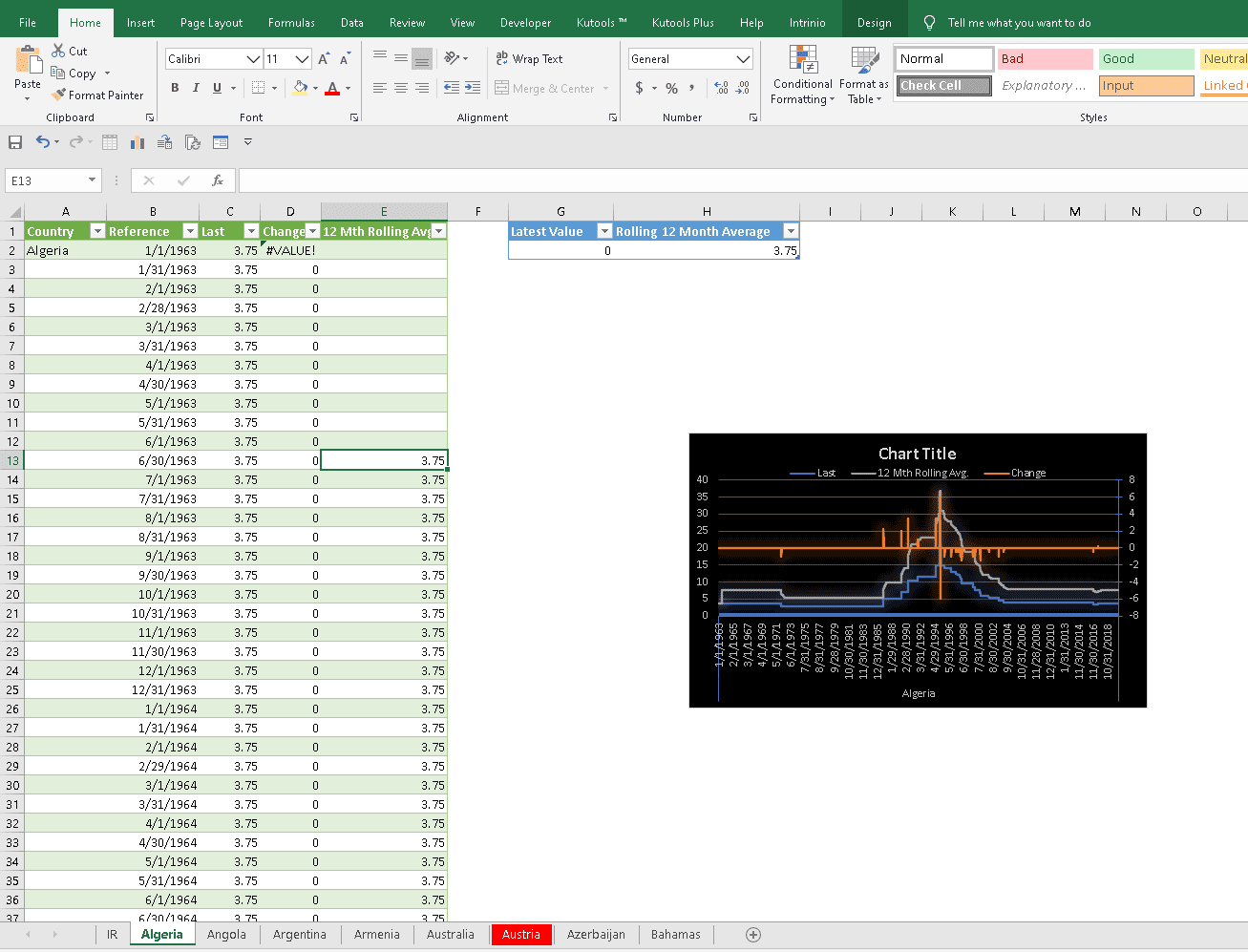Viewport: 1248px width, 952px height.
Task: Open the Formulas ribbon tab
Action: [x=291, y=23]
